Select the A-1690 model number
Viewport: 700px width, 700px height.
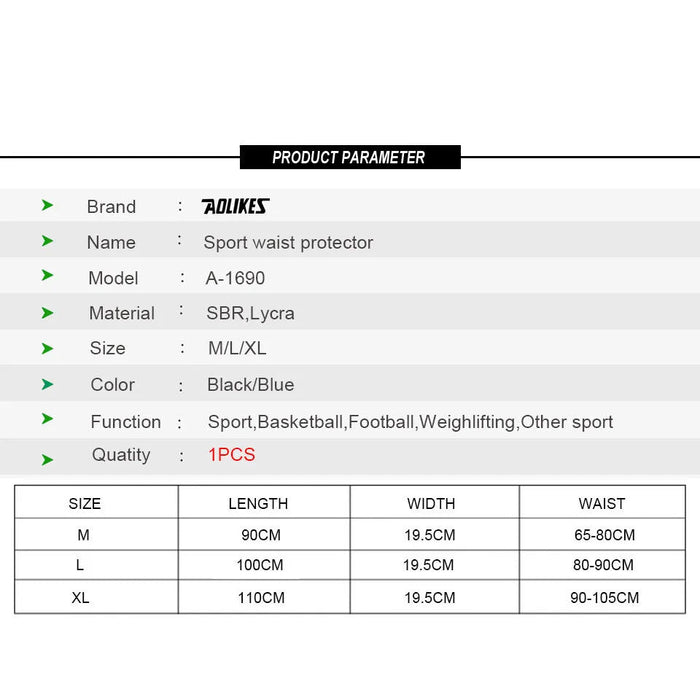pyautogui.click(x=236, y=278)
